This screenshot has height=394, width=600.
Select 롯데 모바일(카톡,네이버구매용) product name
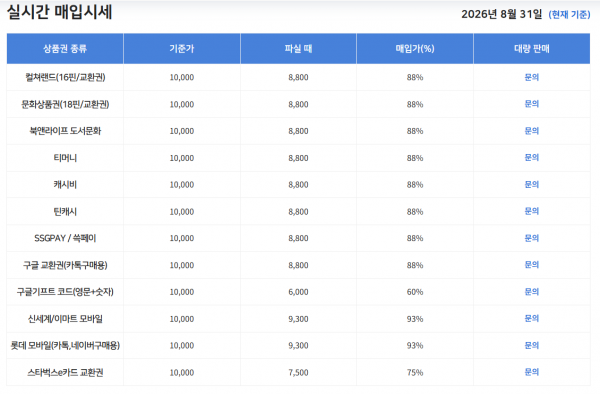click(x=65, y=345)
